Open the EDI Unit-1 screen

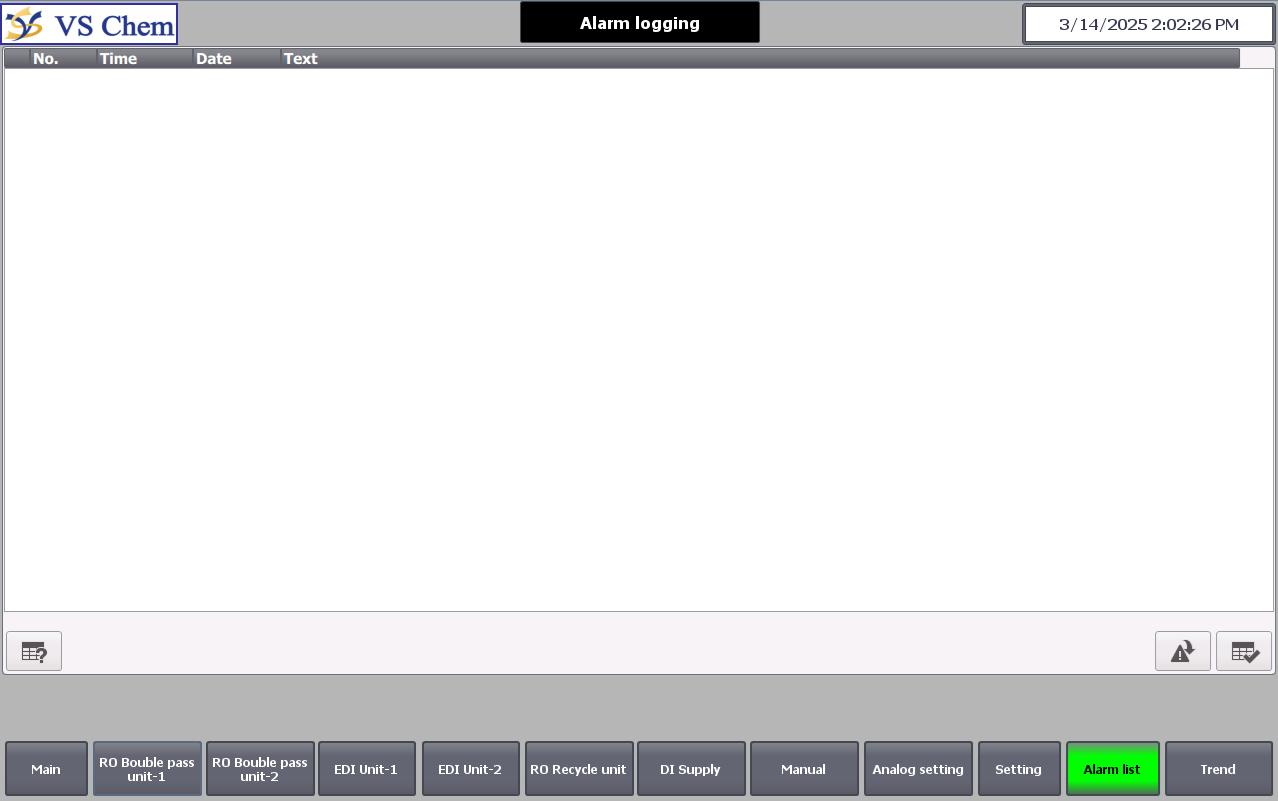366,769
